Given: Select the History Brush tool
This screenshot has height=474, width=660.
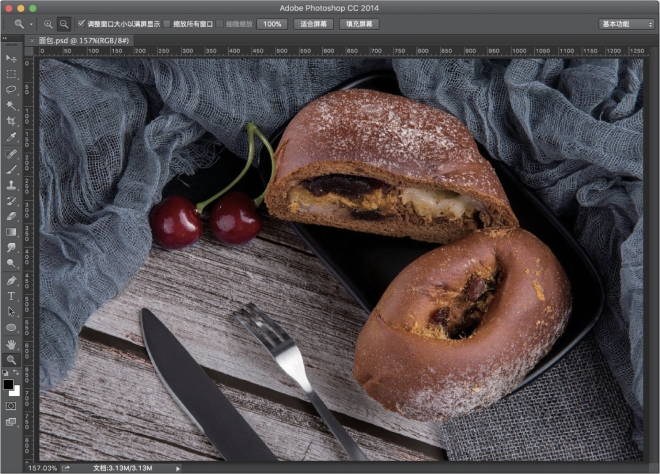Looking at the screenshot, I should point(11,200).
